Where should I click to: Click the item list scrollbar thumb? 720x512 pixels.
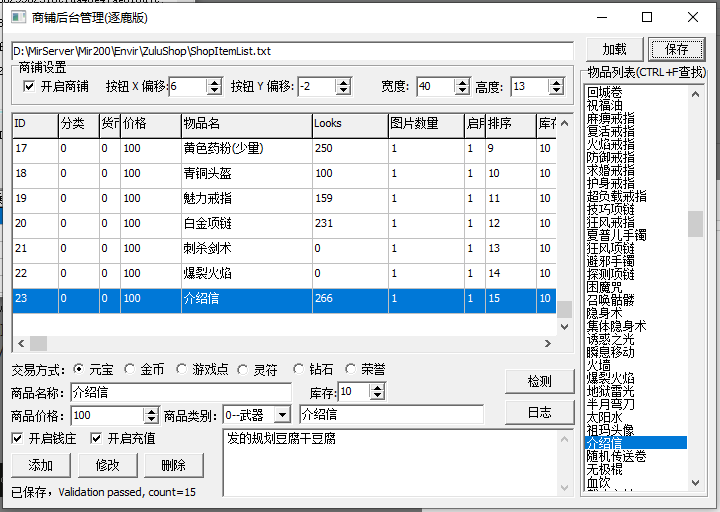click(x=695, y=224)
